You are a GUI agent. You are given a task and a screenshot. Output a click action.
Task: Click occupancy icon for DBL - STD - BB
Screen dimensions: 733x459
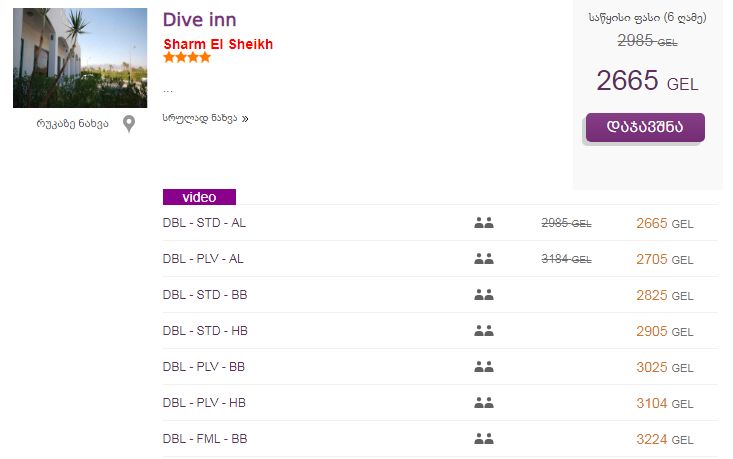tap(484, 295)
